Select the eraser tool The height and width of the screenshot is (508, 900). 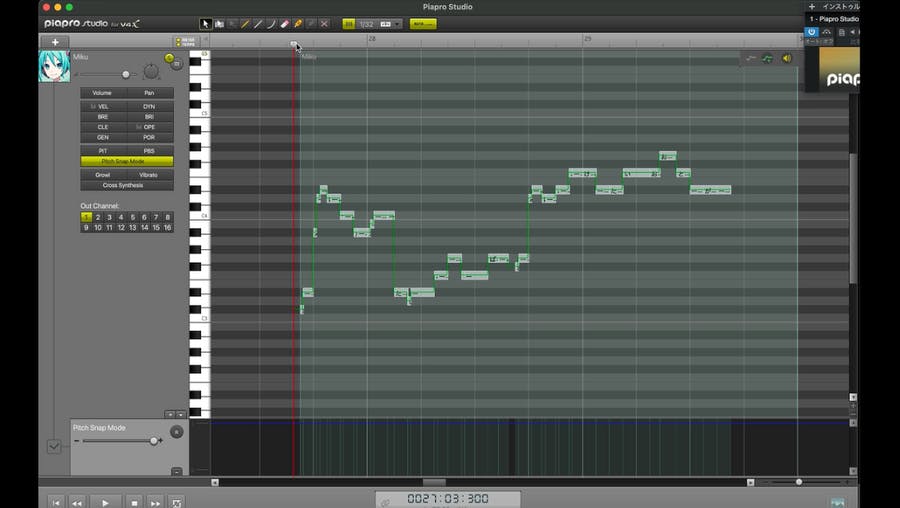[285, 24]
